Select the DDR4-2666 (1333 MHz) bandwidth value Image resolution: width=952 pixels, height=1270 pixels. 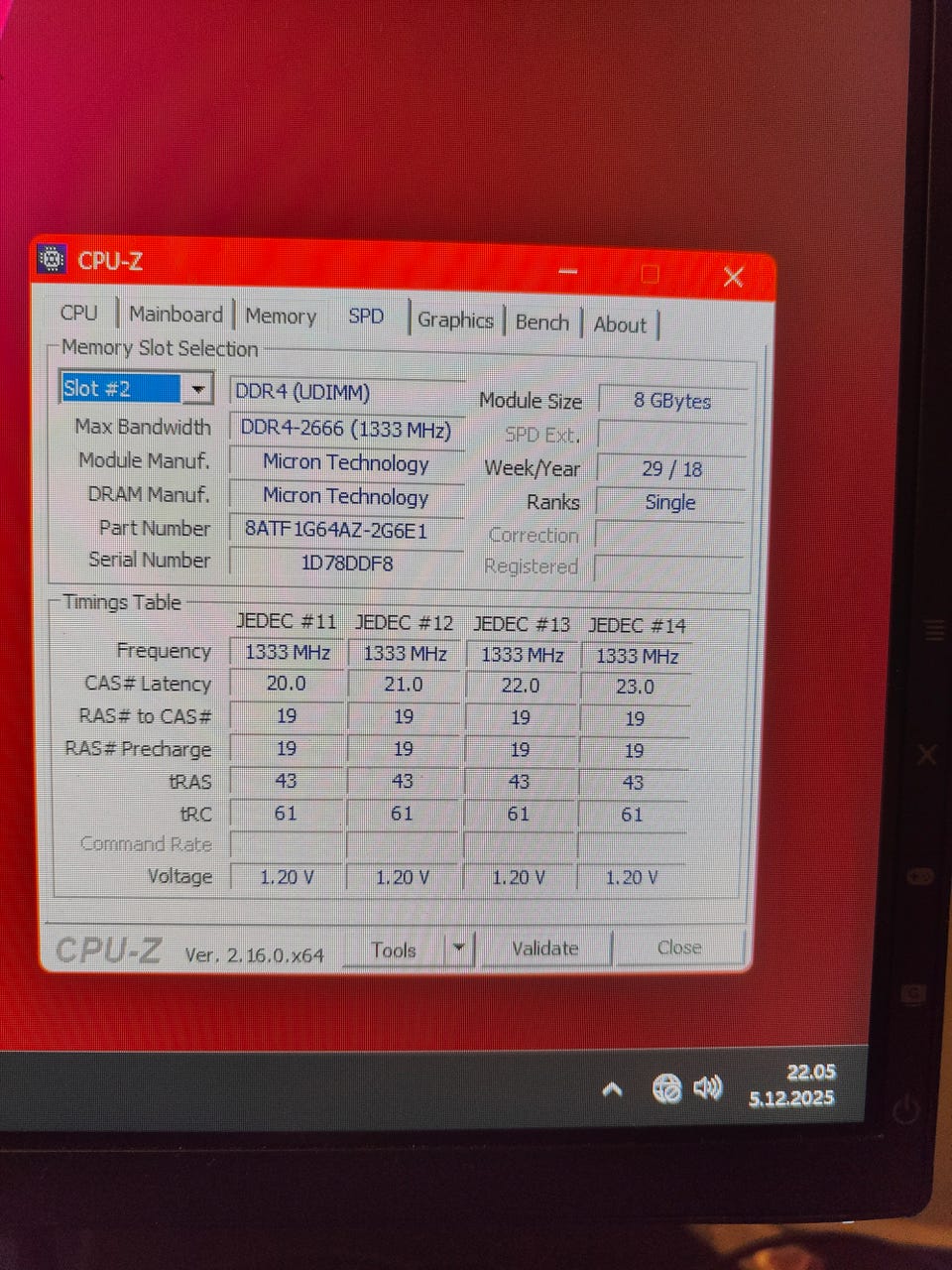point(347,430)
